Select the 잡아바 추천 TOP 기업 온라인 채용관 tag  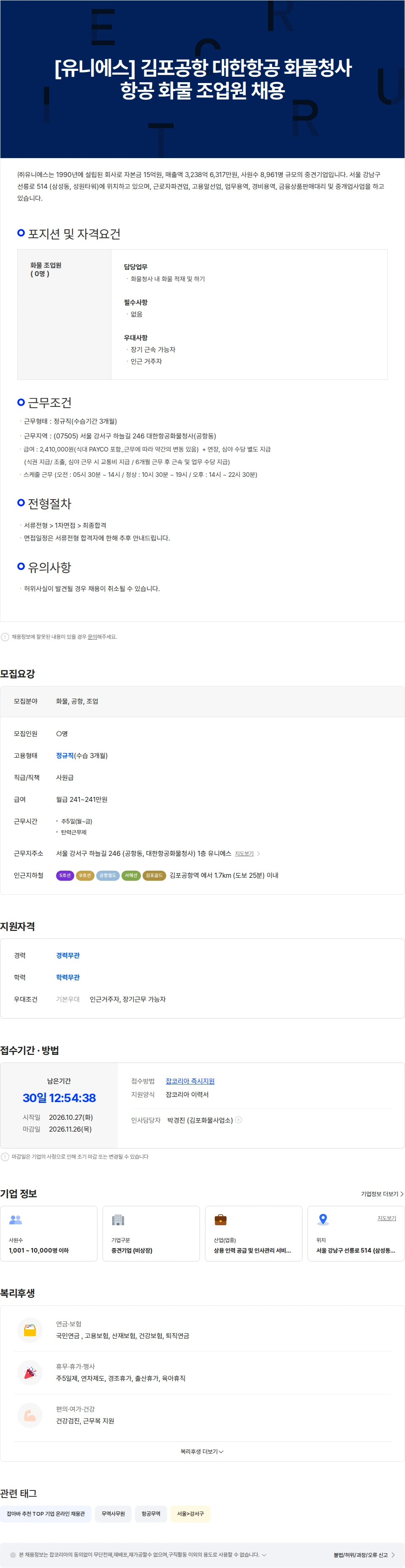46,1514
